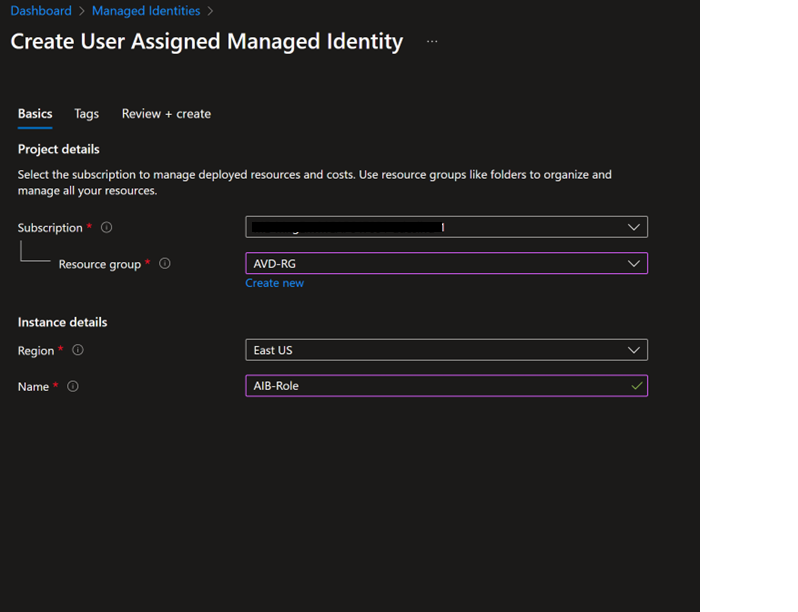
Task: Show info tooltip for Subscription
Action: pos(106,227)
